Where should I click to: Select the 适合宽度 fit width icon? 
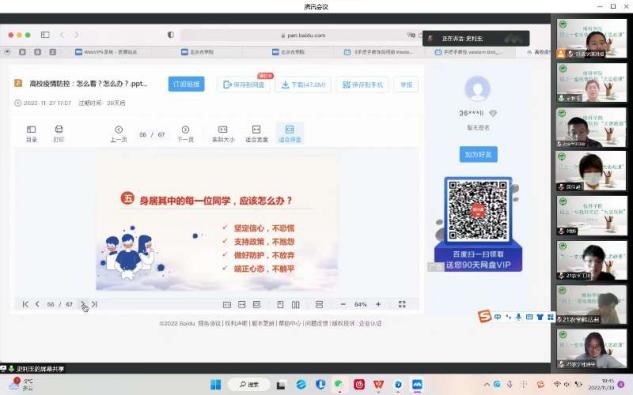256,133
